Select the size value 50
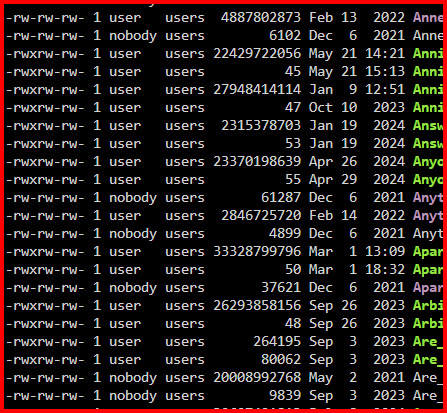 tap(293, 269)
